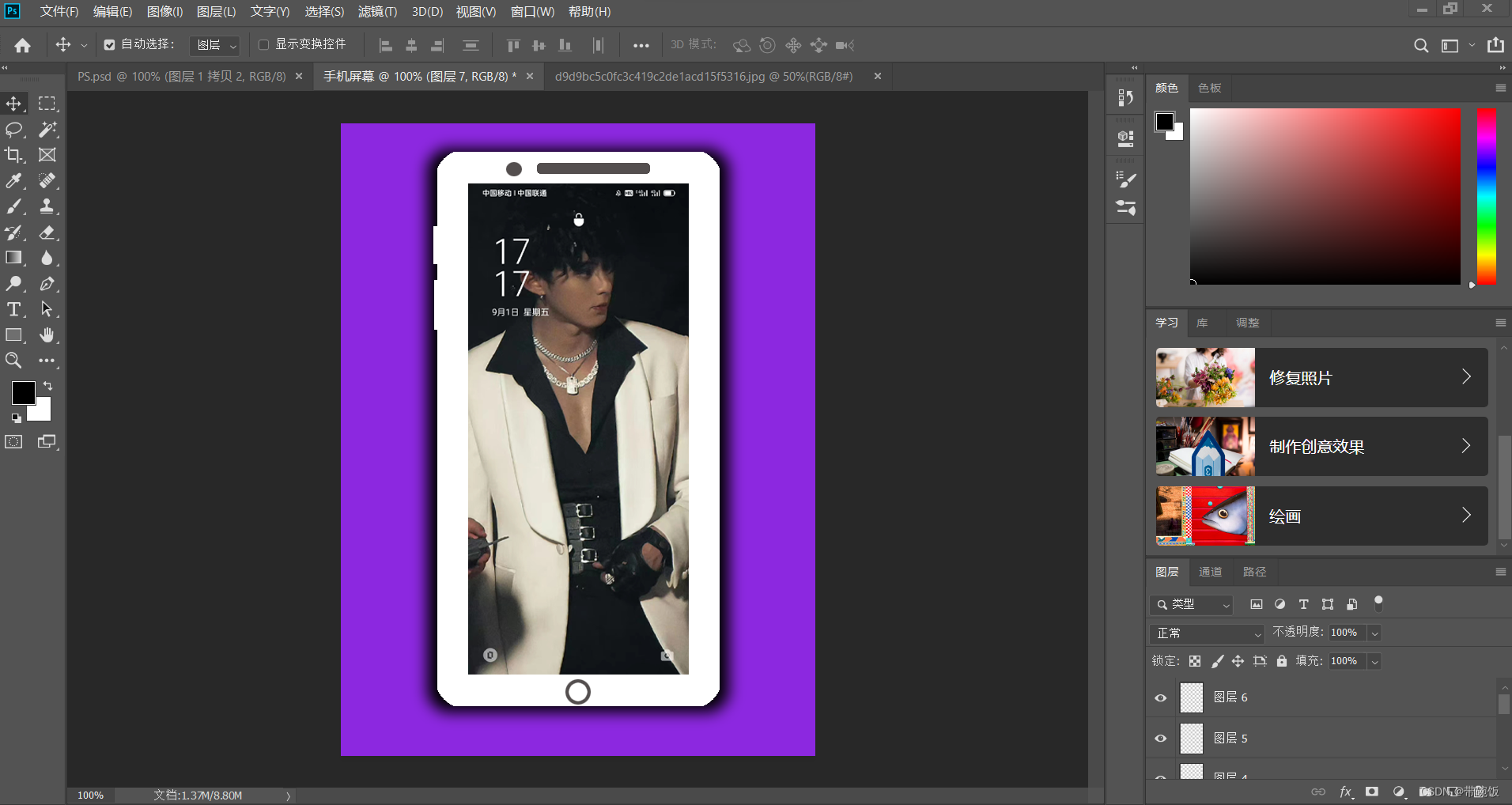
Task: Open the 不透明度 opacity dropdown arrow
Action: [1374, 633]
